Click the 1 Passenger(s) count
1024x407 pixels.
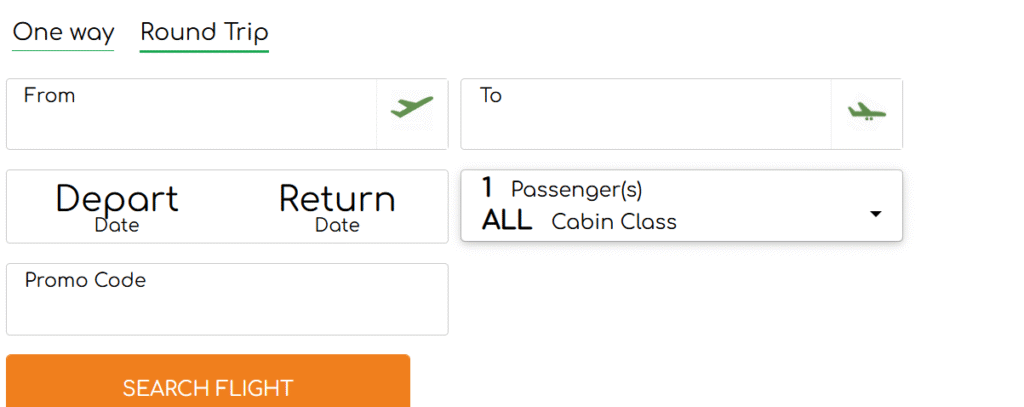(562, 188)
